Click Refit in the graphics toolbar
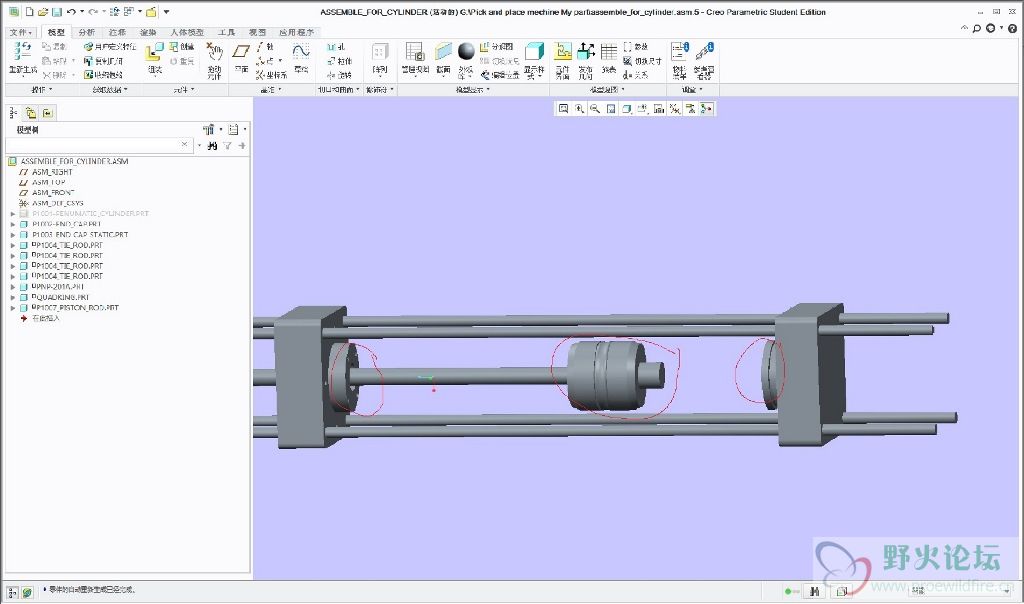The height and width of the screenshot is (604, 1024). pos(563,108)
